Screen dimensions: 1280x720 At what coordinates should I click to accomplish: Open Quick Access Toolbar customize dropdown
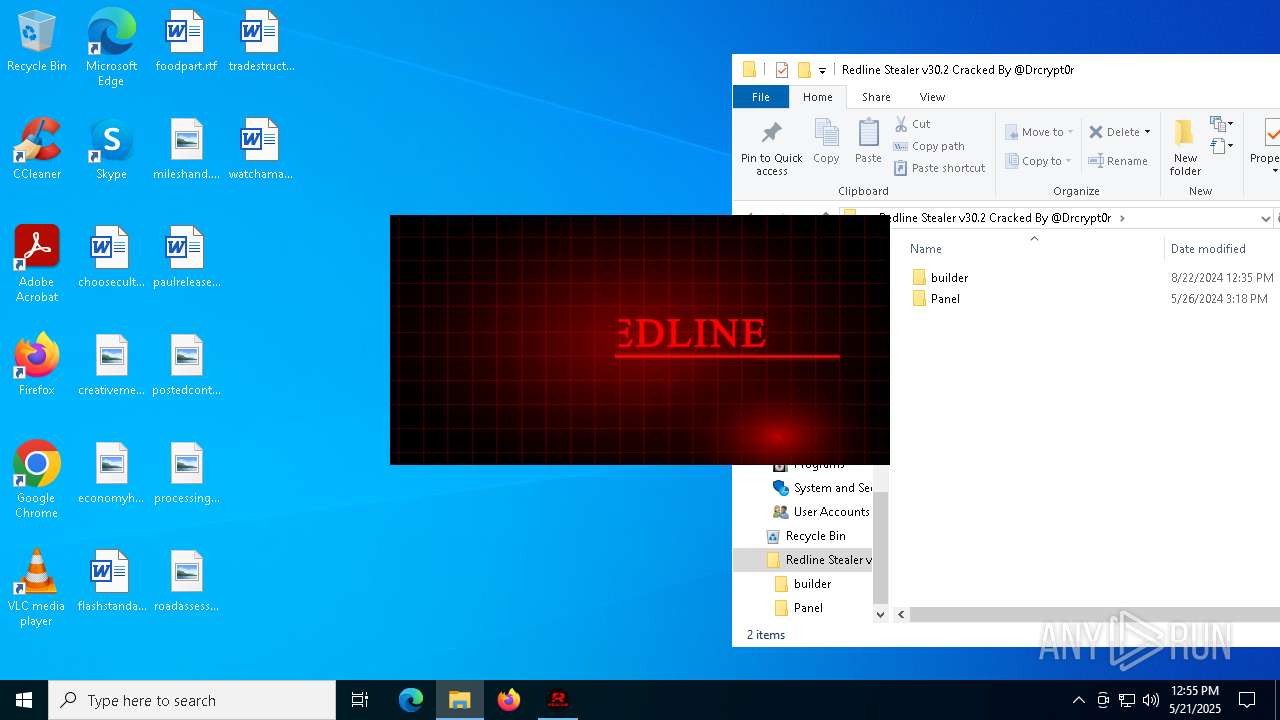coord(822,70)
